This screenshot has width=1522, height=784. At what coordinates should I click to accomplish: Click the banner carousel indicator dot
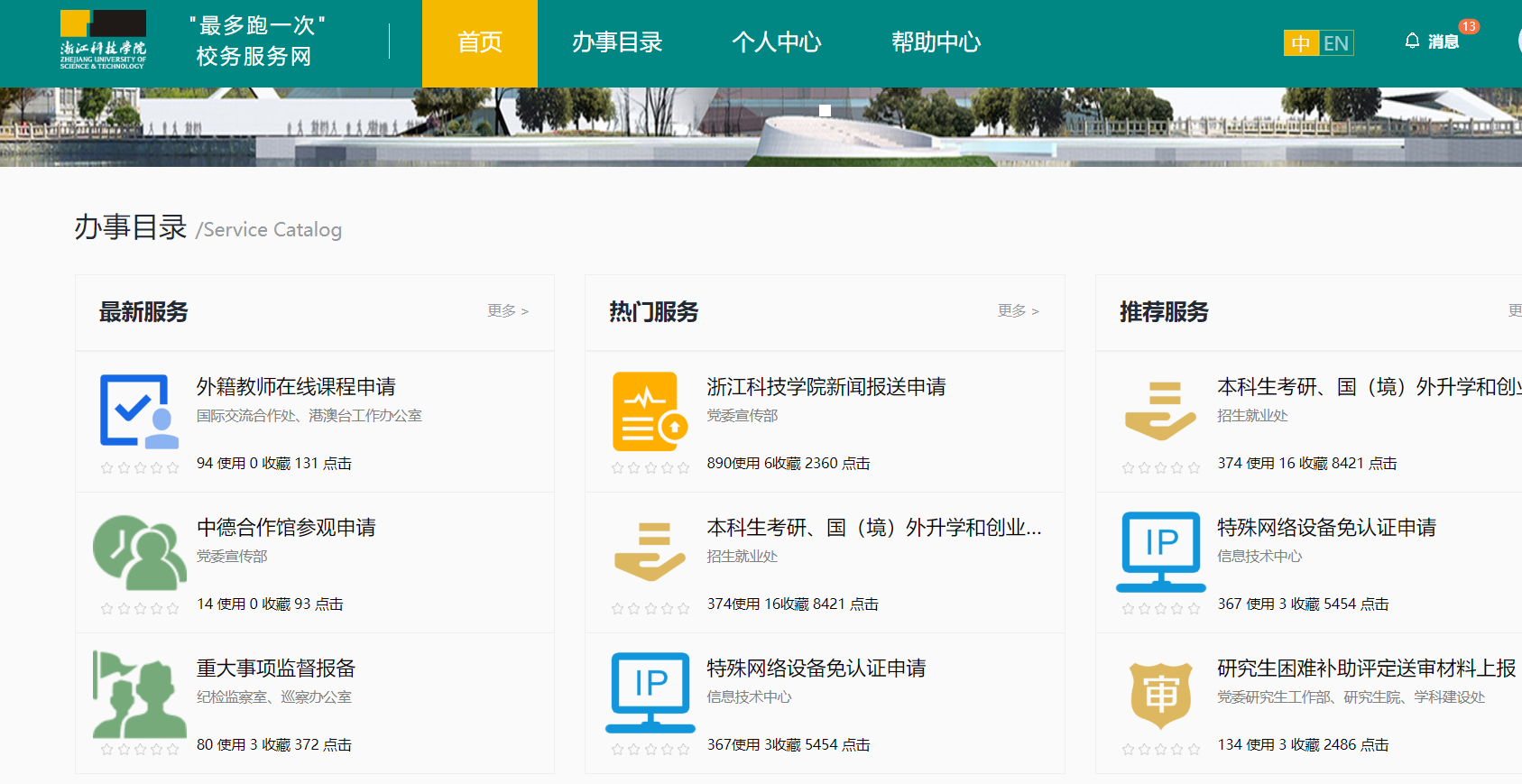pyautogui.click(x=825, y=111)
